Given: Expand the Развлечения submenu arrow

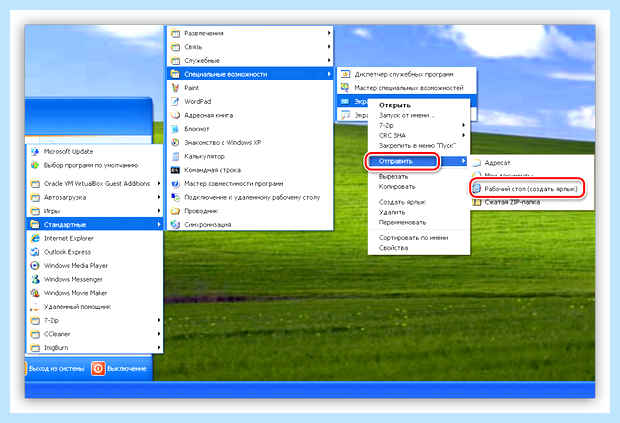Looking at the screenshot, I should [329, 33].
